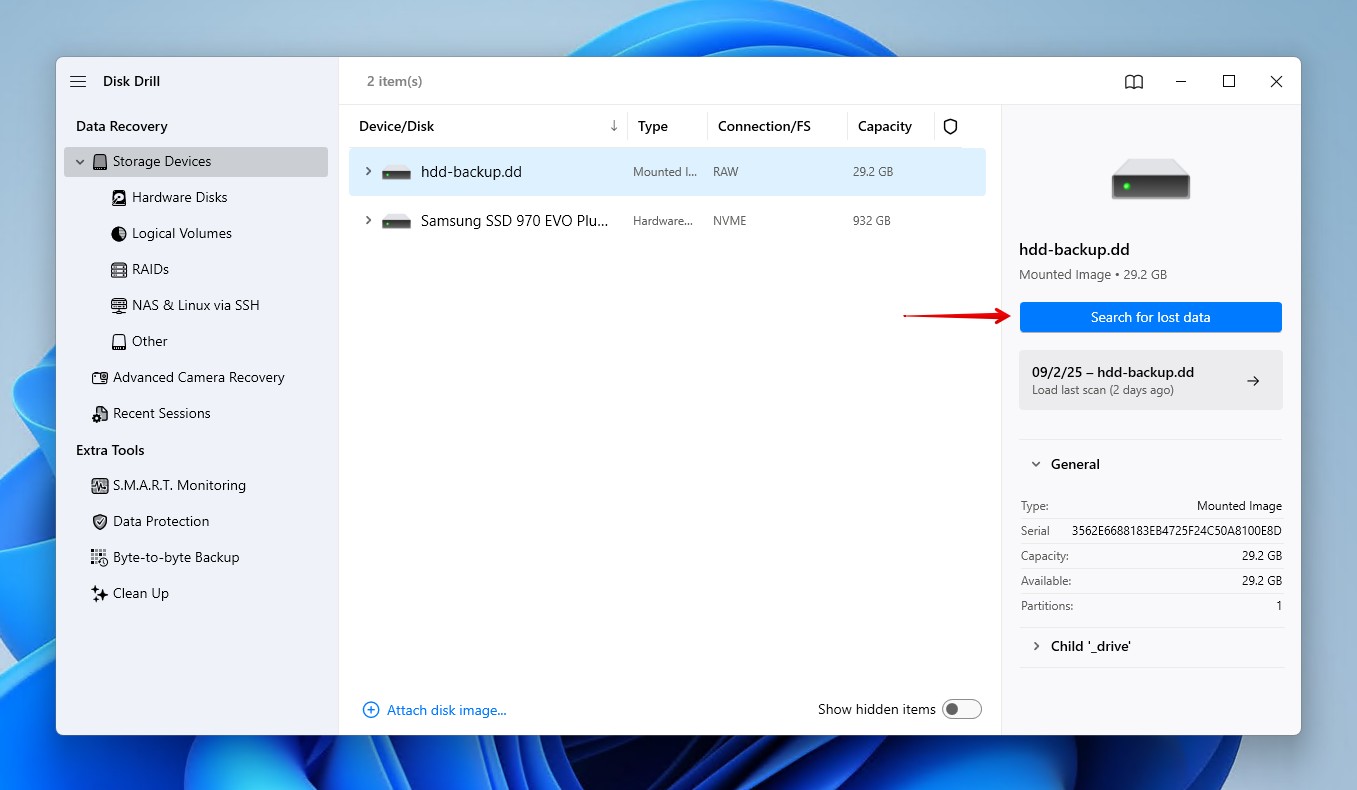Click the RAIDs icon
1357x790 pixels.
click(119, 270)
